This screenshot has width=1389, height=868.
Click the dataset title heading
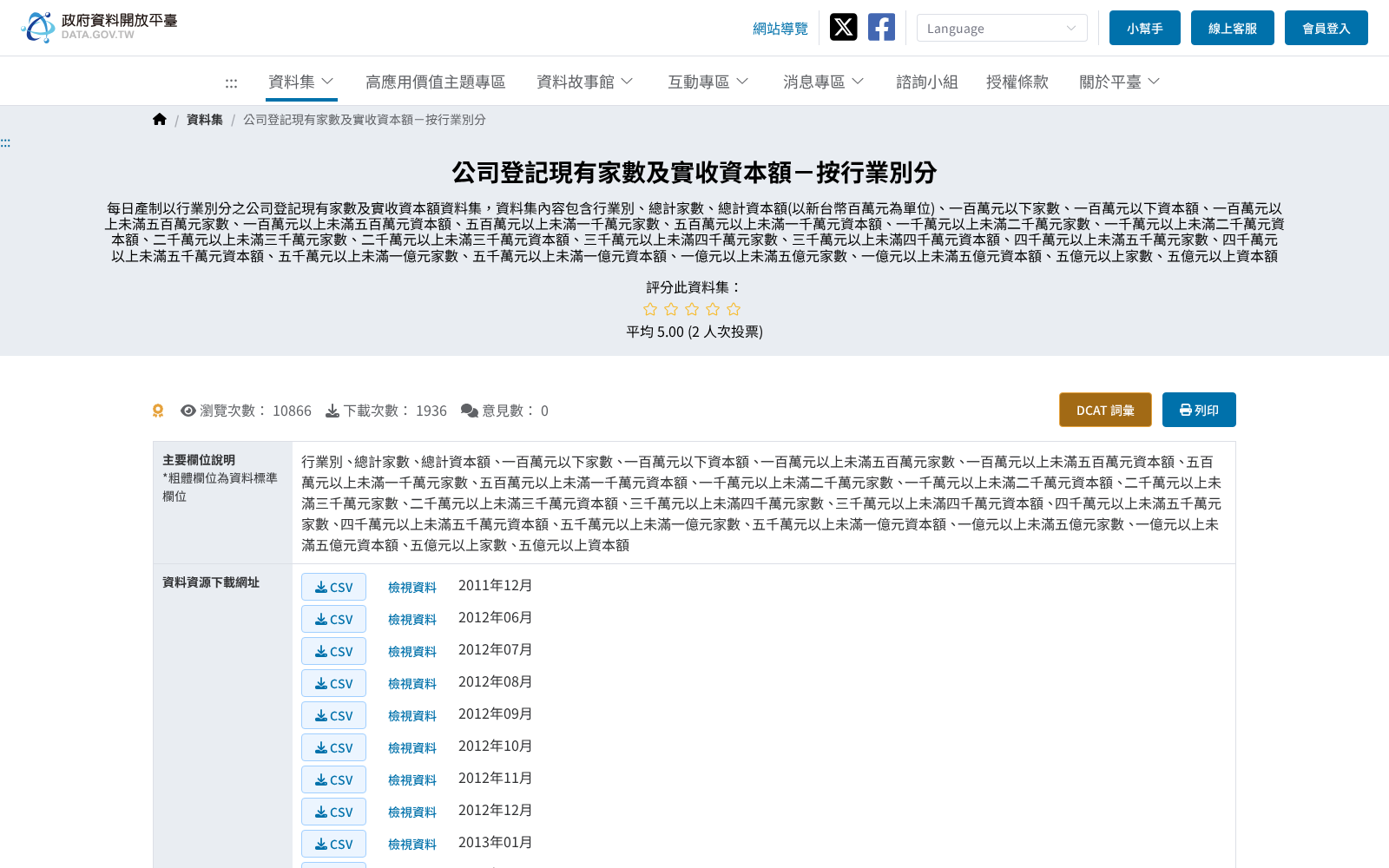694,173
